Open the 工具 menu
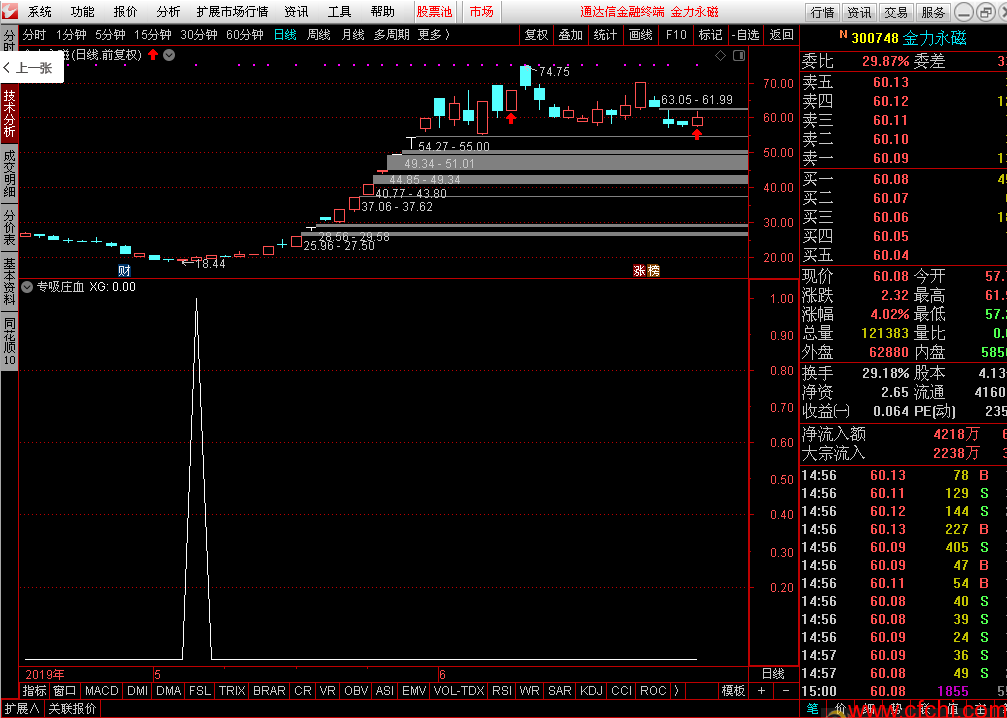 (340, 12)
